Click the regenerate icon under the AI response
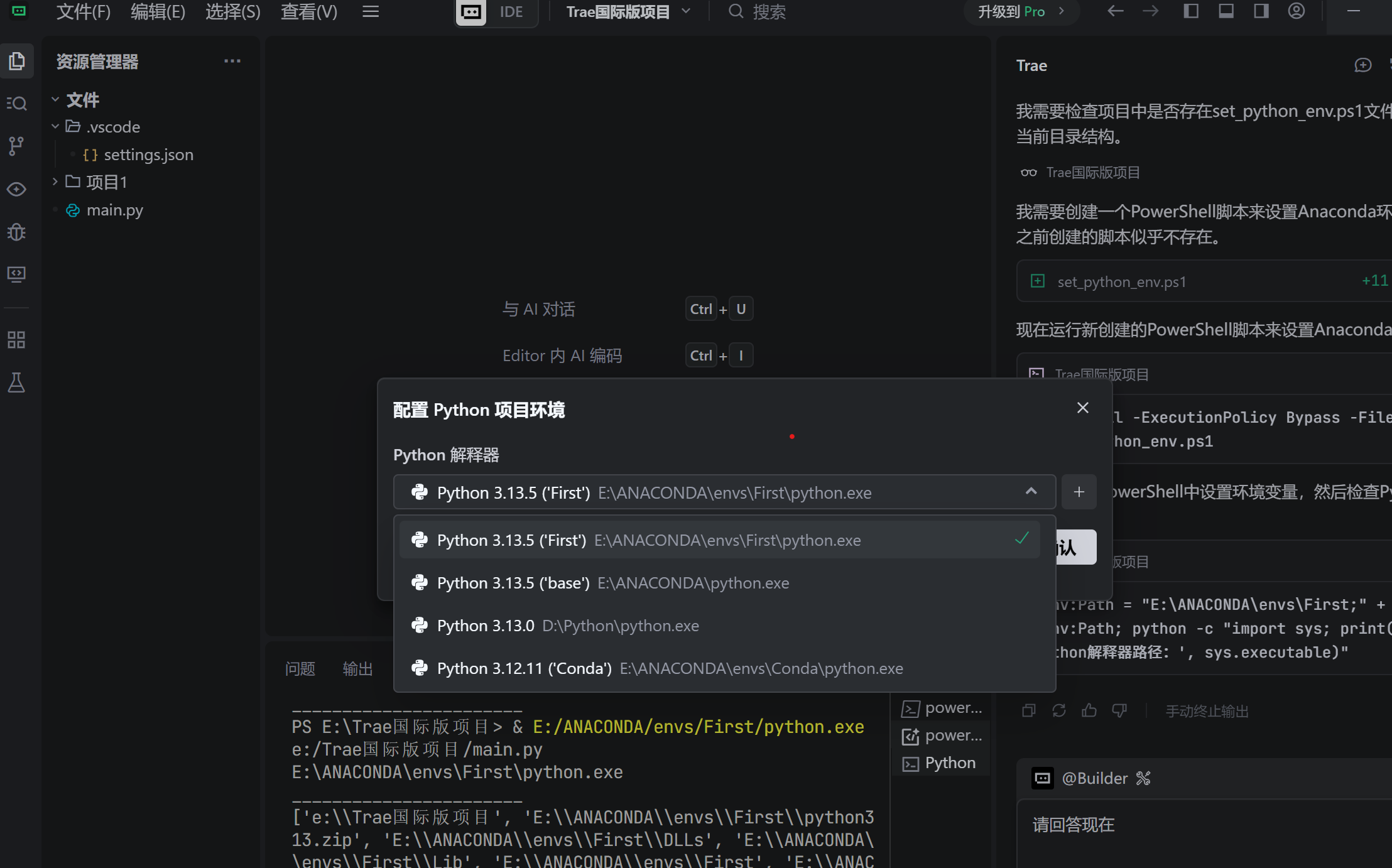This screenshot has width=1392, height=868. pyautogui.click(x=1059, y=710)
